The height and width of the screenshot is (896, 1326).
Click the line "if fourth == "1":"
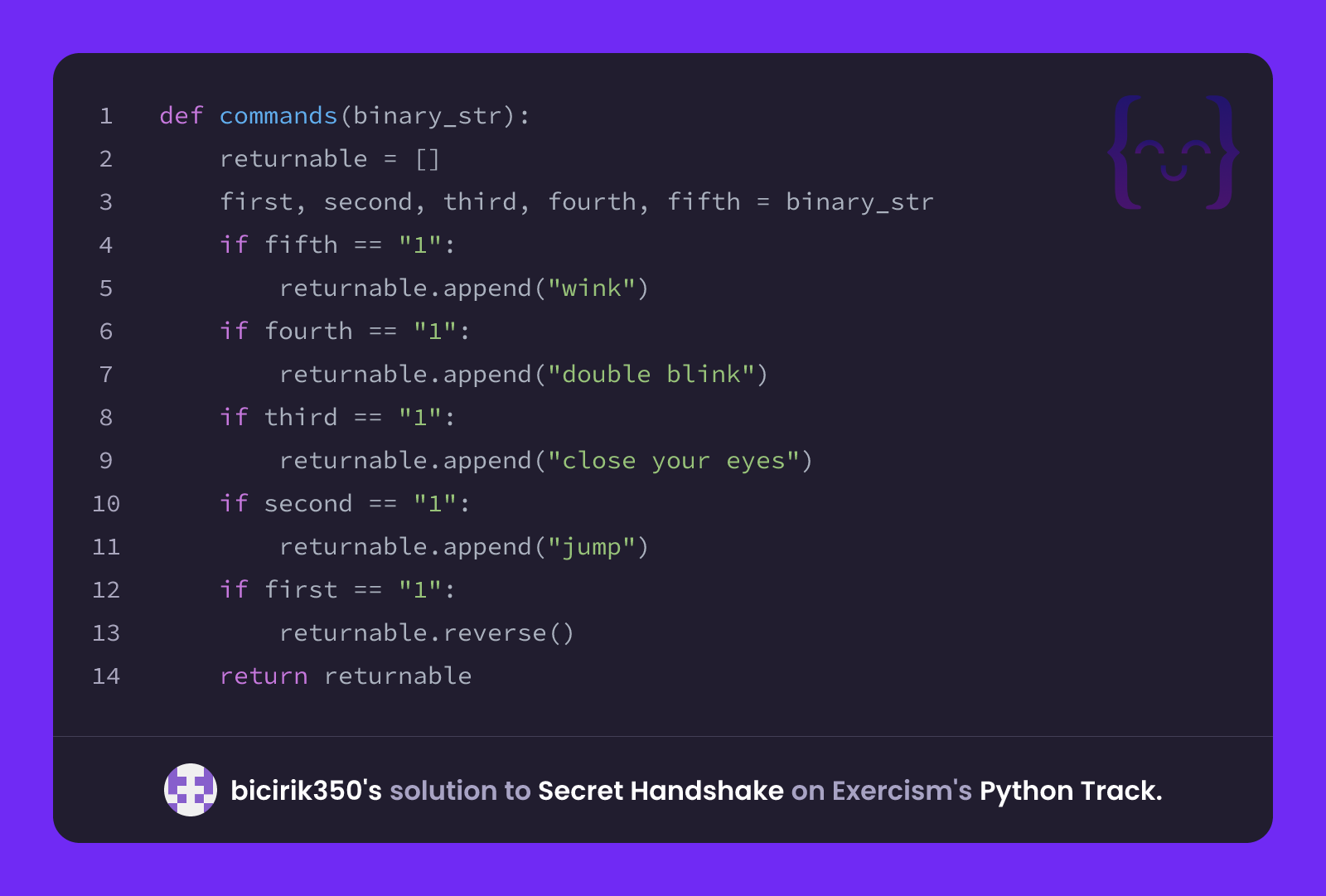pyautogui.click(x=345, y=332)
